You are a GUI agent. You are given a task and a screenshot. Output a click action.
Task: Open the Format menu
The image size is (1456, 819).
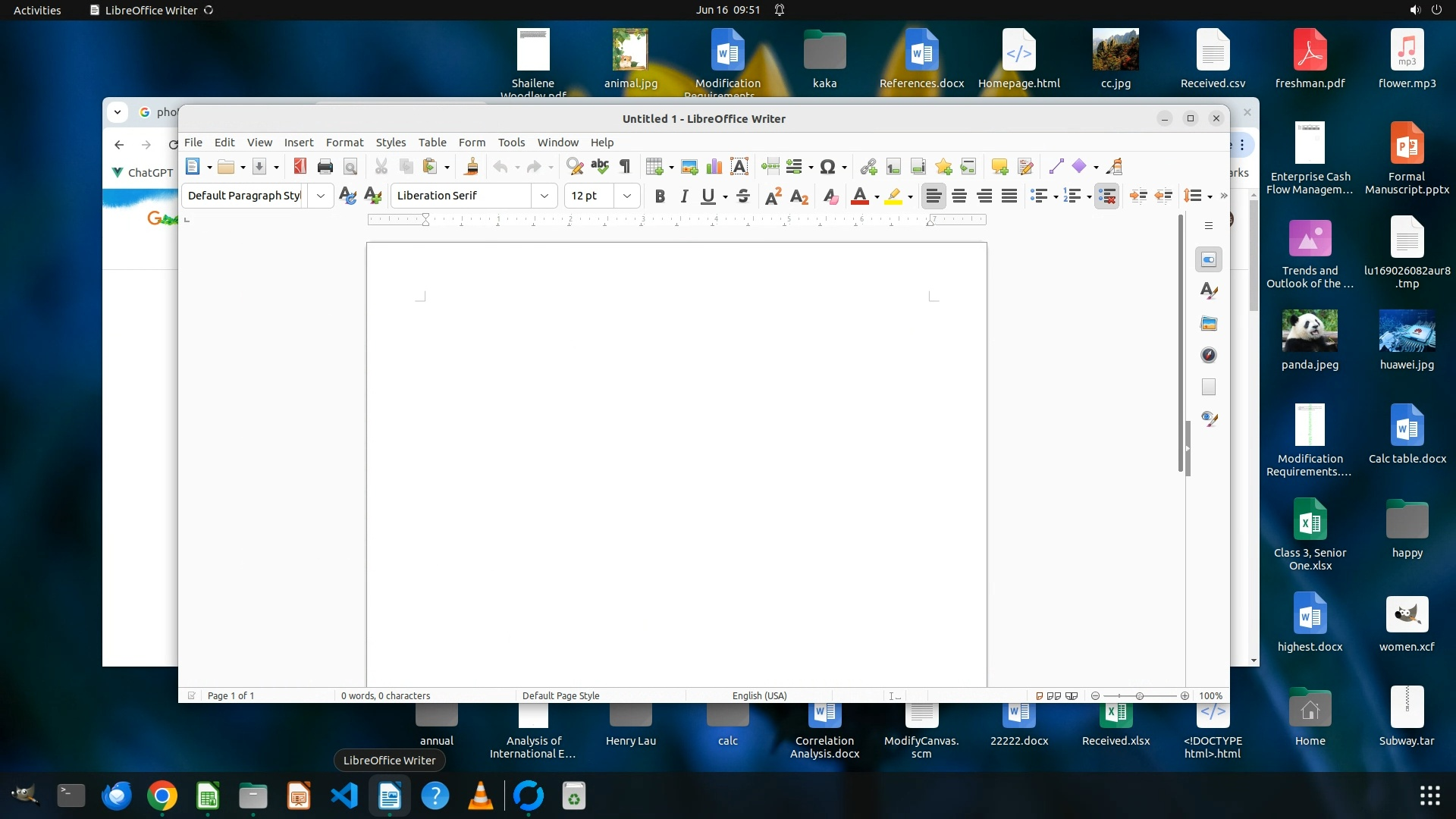[x=344, y=143]
